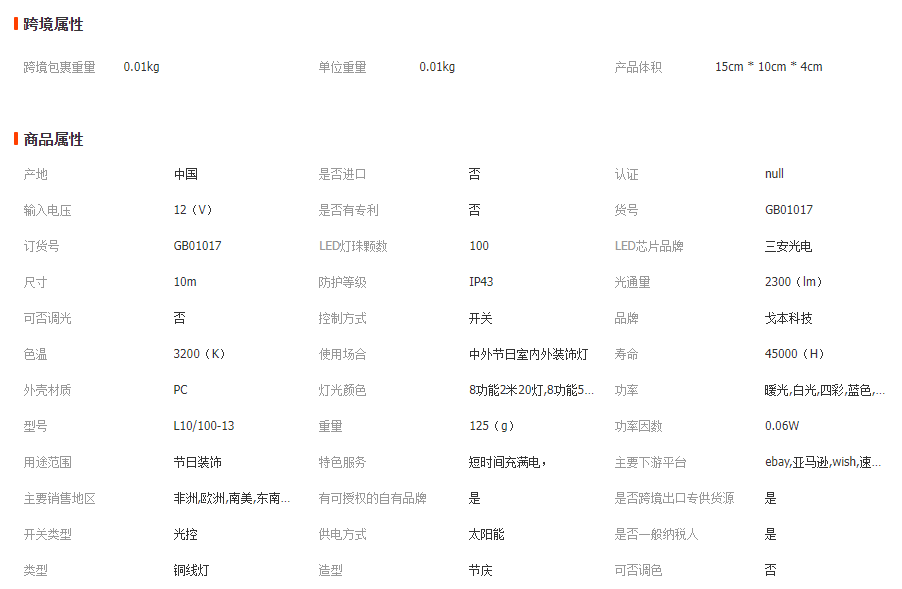Image resolution: width=902 pixels, height=589 pixels.
Task: Click the brand value 戈本科技
Action: click(788, 318)
